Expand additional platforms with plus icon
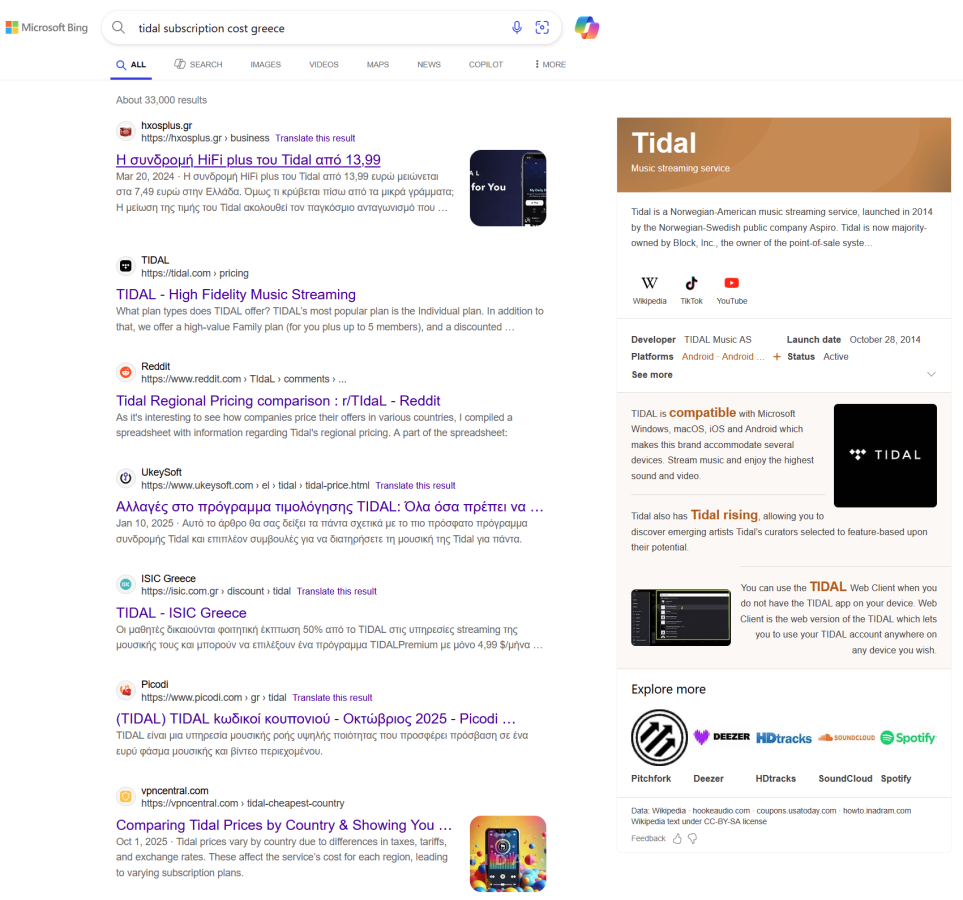The width and height of the screenshot is (963, 900). click(x=777, y=357)
